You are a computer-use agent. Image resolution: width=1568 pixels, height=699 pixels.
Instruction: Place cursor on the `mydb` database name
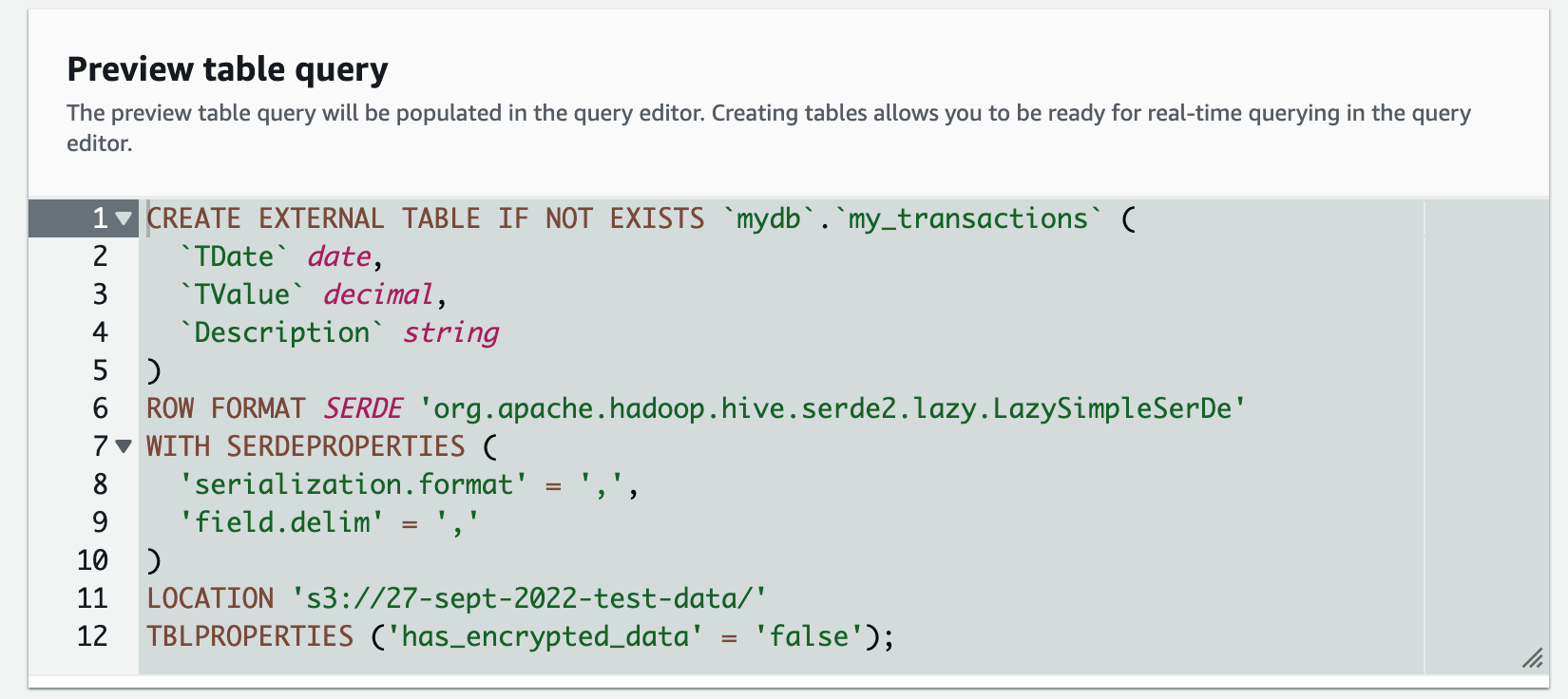tap(768, 218)
